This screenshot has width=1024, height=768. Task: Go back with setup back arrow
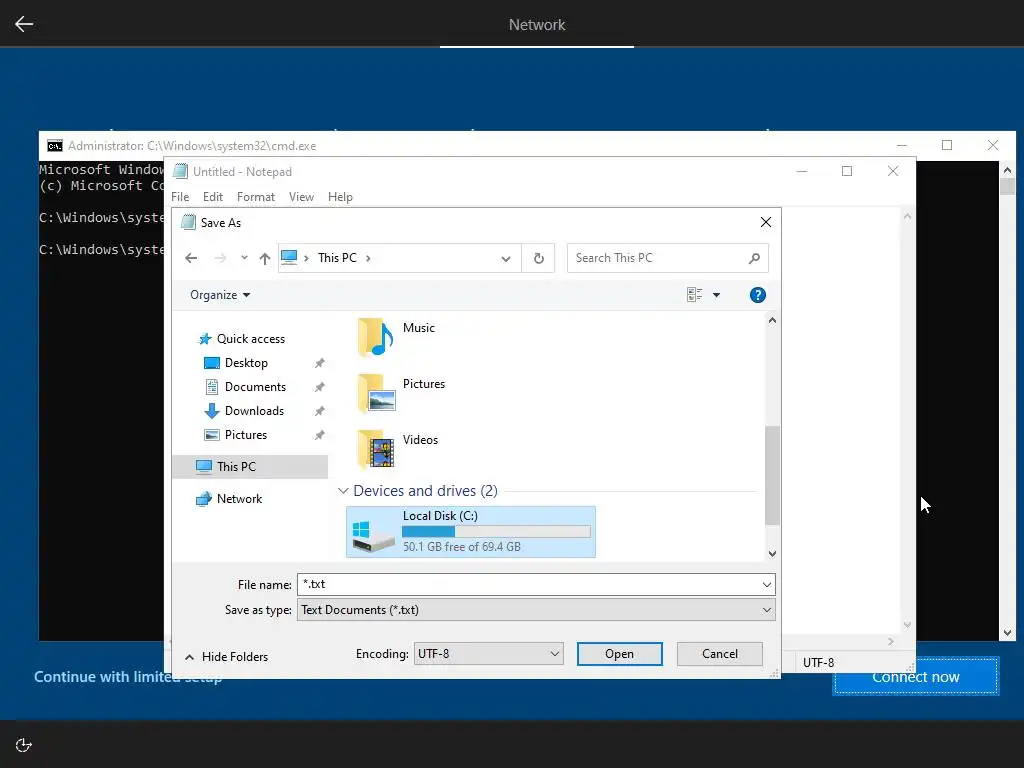[24, 24]
